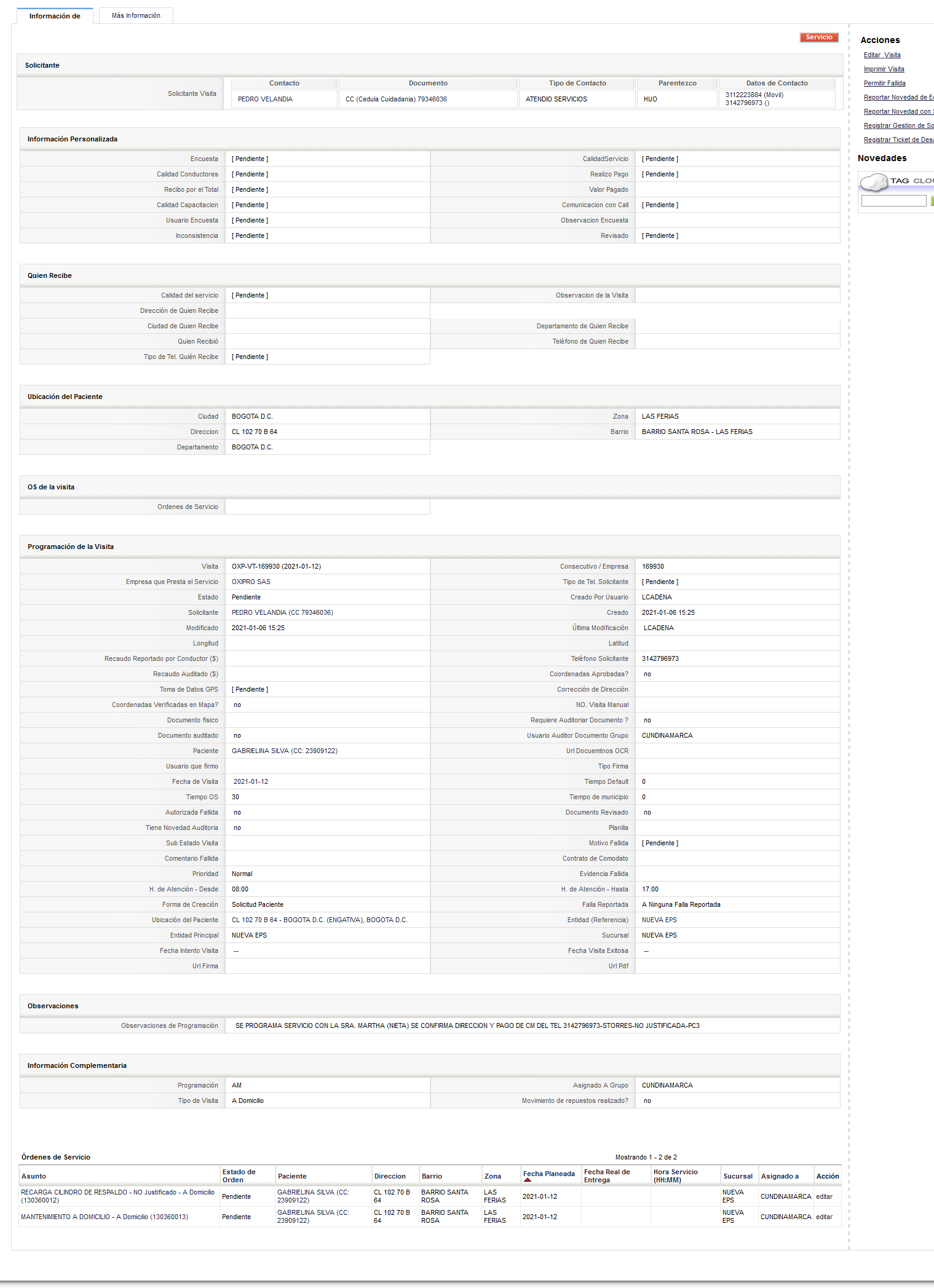Image resolution: width=934 pixels, height=1288 pixels.
Task: Click the 'Forma de Creación' value 'Solicitud Paciente'
Action: (x=257, y=904)
